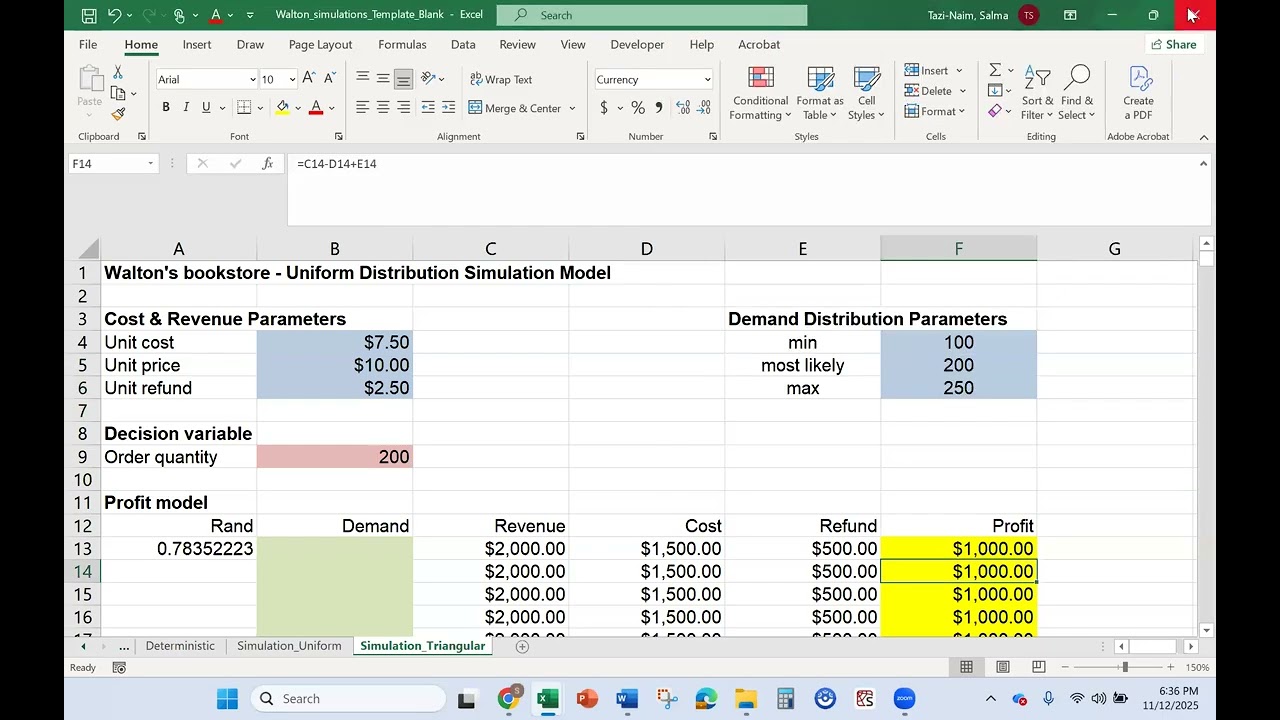Viewport: 1280px width, 720px height.
Task: Click the Search box in title bar
Action: [652, 15]
